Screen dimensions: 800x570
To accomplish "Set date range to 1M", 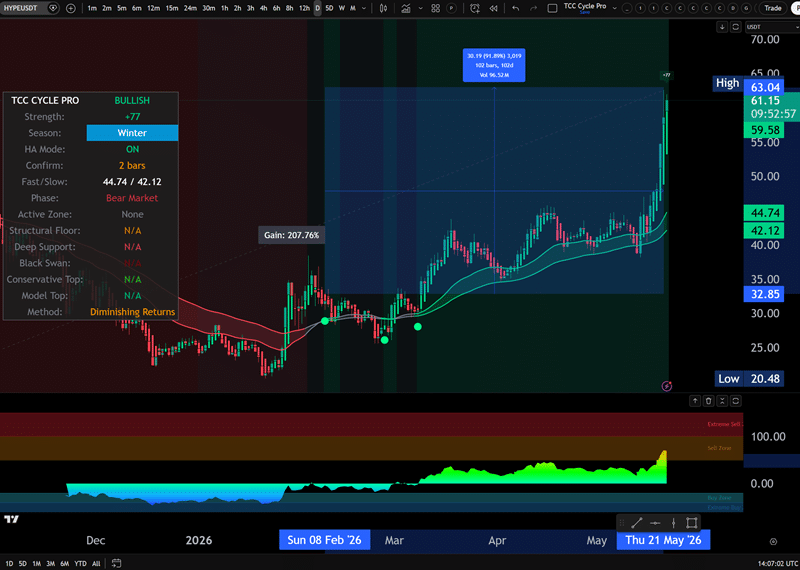I will pyautogui.click(x=36, y=563).
